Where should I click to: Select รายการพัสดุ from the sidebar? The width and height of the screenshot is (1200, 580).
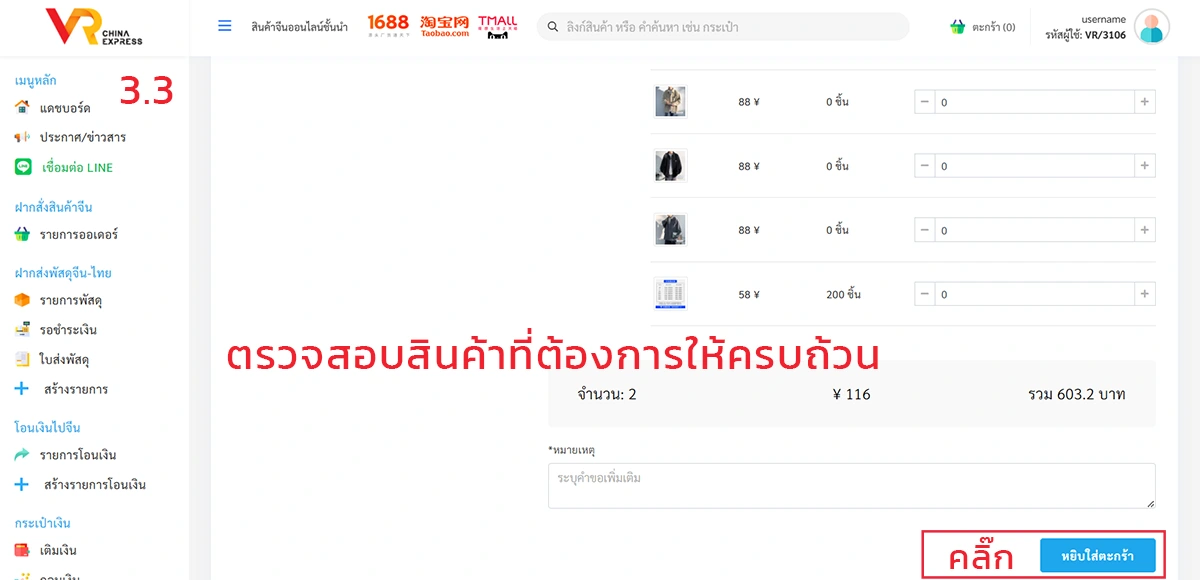(71, 300)
